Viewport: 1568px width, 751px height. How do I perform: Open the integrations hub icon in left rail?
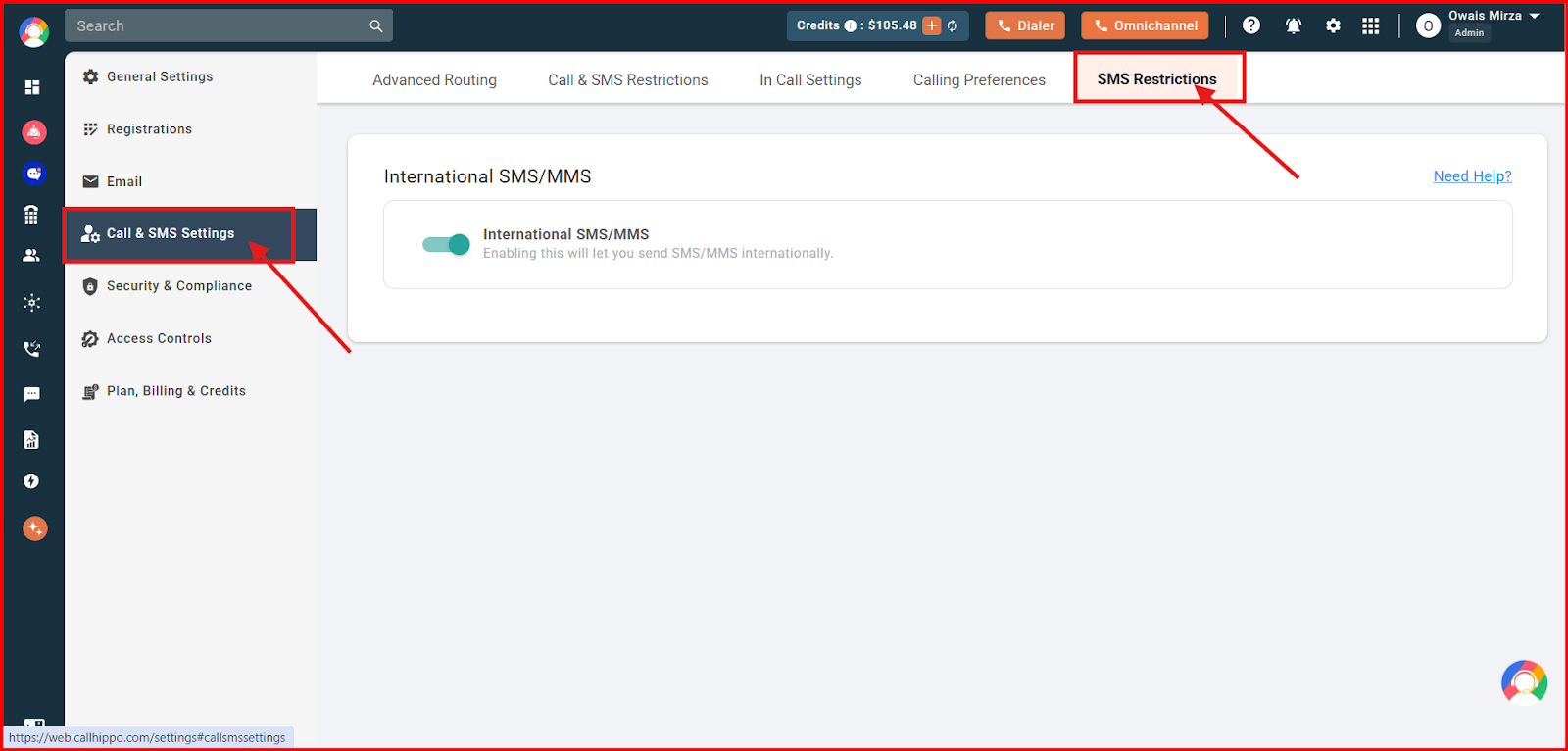(x=32, y=302)
